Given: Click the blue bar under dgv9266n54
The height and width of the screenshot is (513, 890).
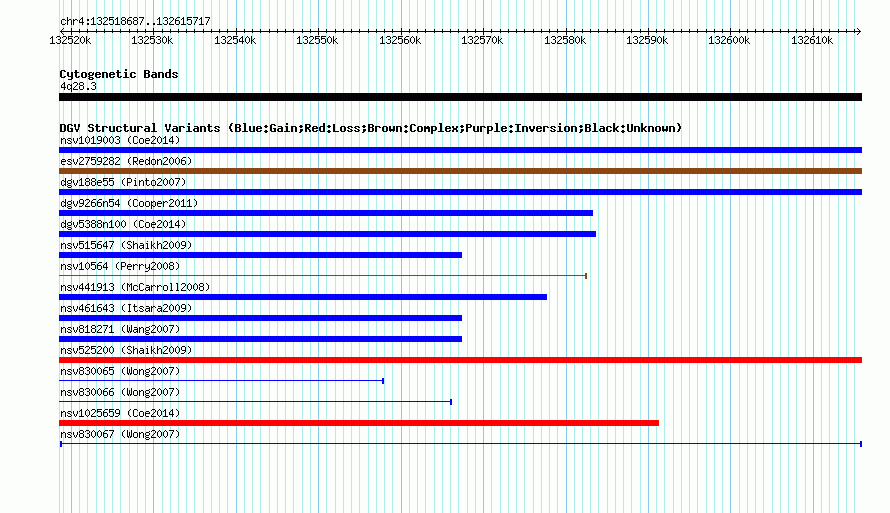Looking at the screenshot, I should [326, 213].
